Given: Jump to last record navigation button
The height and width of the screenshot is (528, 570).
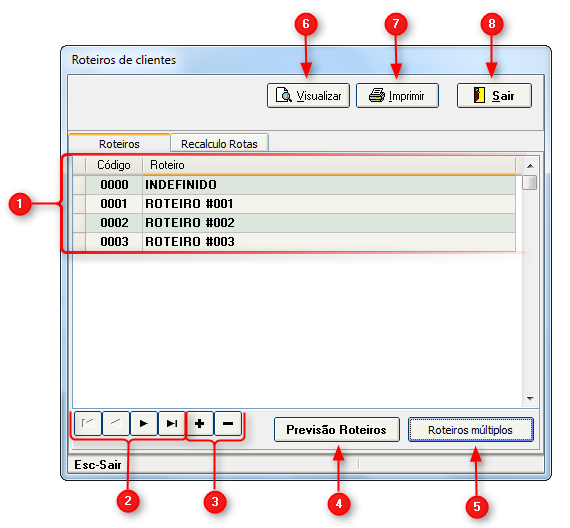Looking at the screenshot, I should pyautogui.click(x=172, y=423).
